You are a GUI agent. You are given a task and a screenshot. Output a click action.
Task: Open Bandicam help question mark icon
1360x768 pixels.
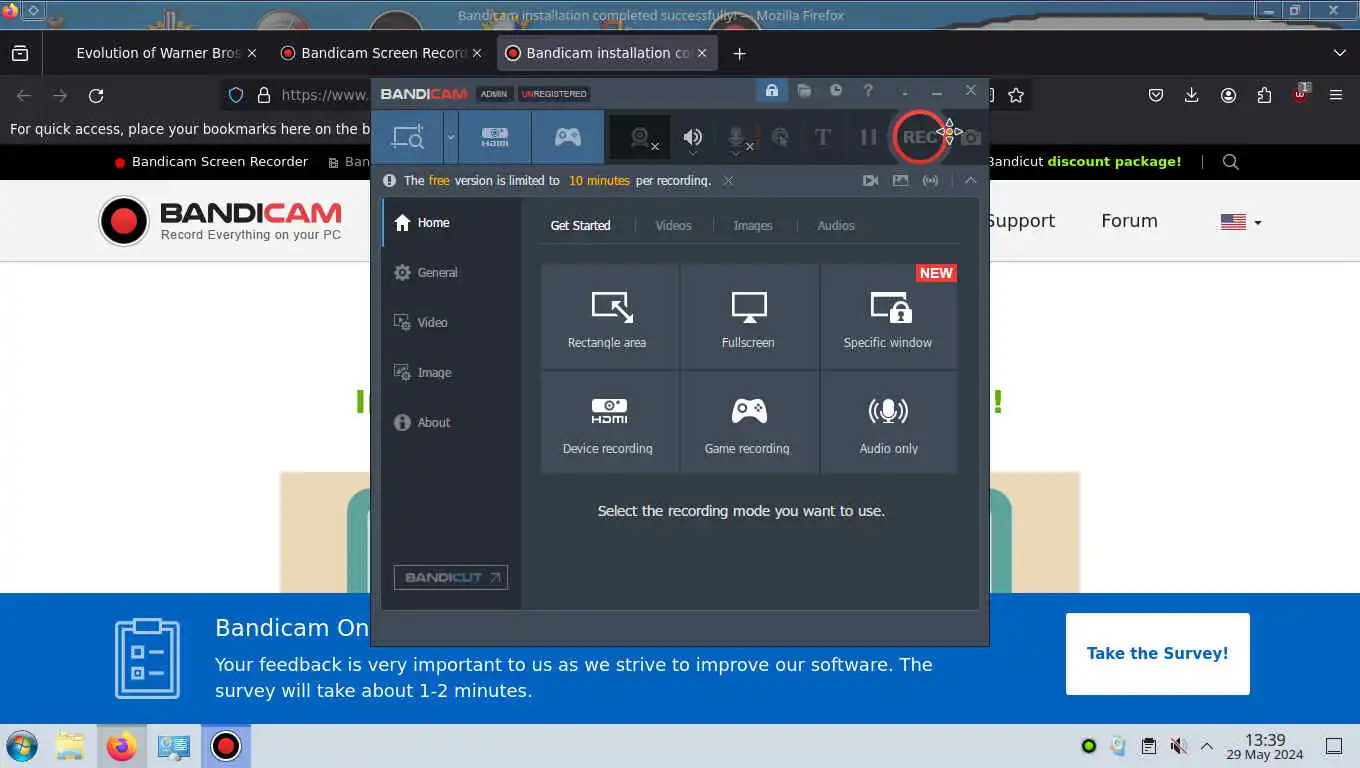click(868, 91)
